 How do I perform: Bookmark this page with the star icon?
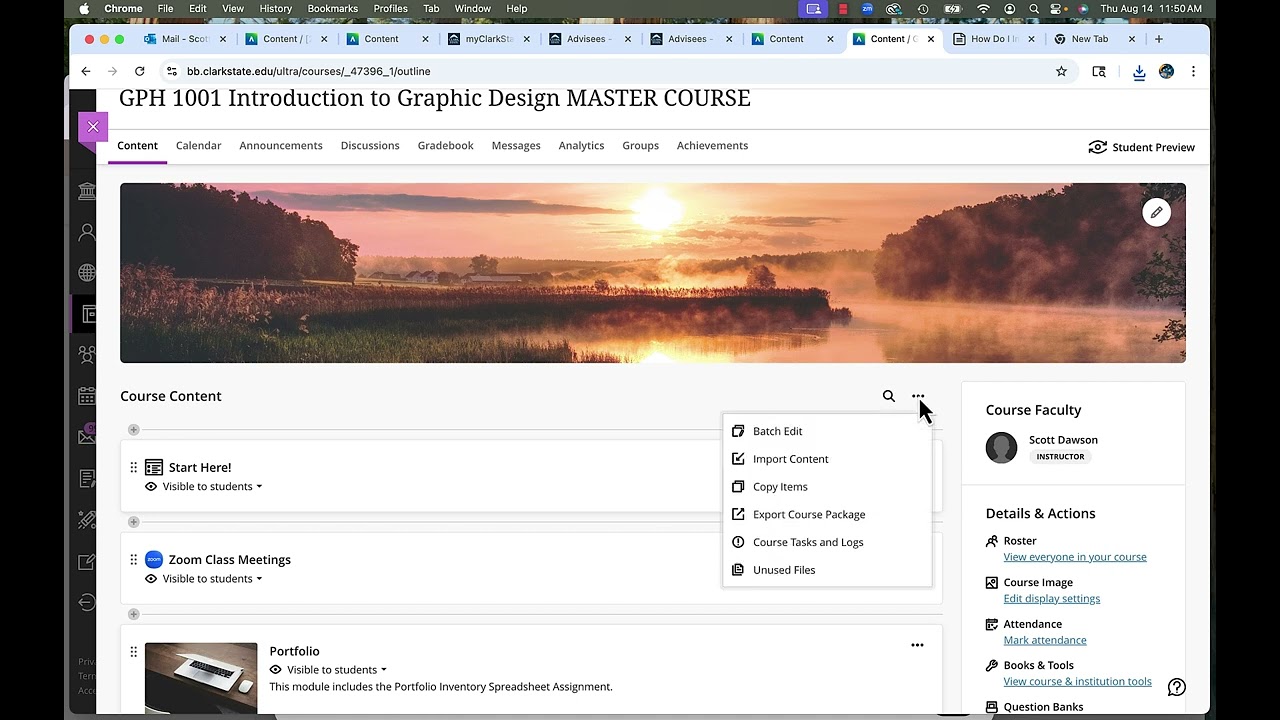coord(1061,71)
